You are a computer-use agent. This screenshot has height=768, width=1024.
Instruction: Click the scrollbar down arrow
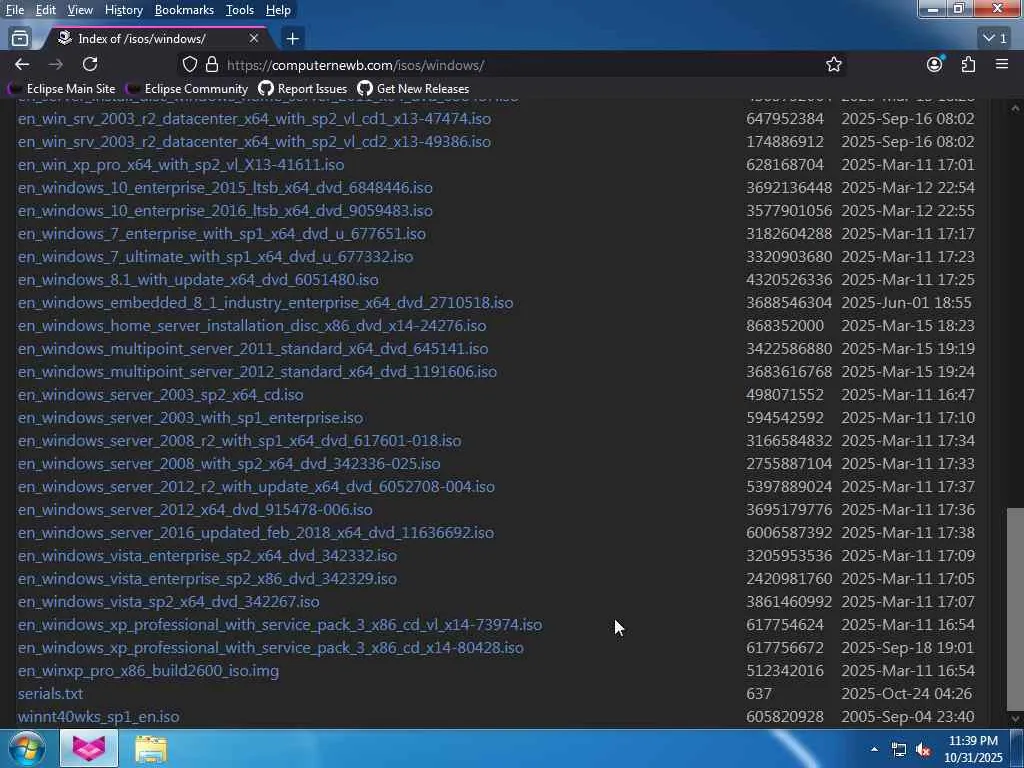(x=1015, y=718)
